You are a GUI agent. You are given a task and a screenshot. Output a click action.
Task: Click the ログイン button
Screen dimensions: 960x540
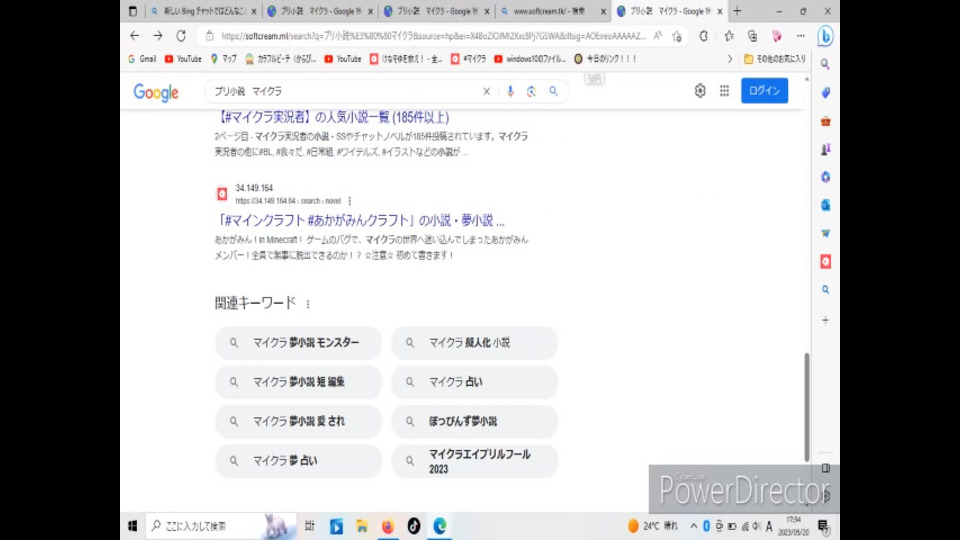[x=764, y=91]
